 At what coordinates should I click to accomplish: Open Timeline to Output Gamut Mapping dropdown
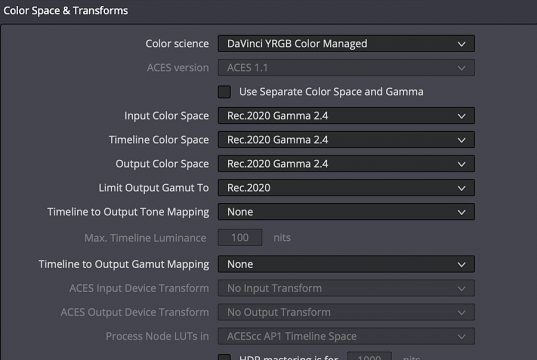(x=346, y=264)
